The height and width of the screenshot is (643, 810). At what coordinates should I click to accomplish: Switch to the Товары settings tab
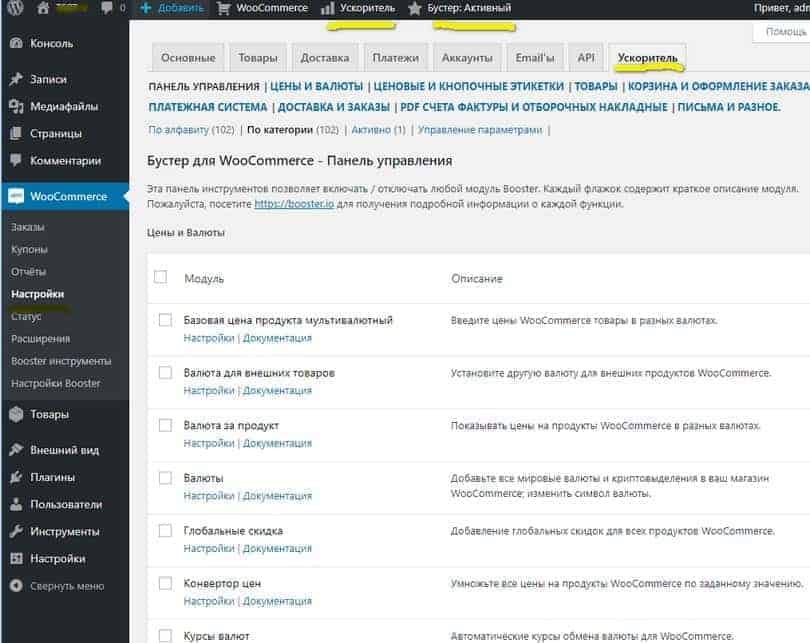click(x=258, y=58)
